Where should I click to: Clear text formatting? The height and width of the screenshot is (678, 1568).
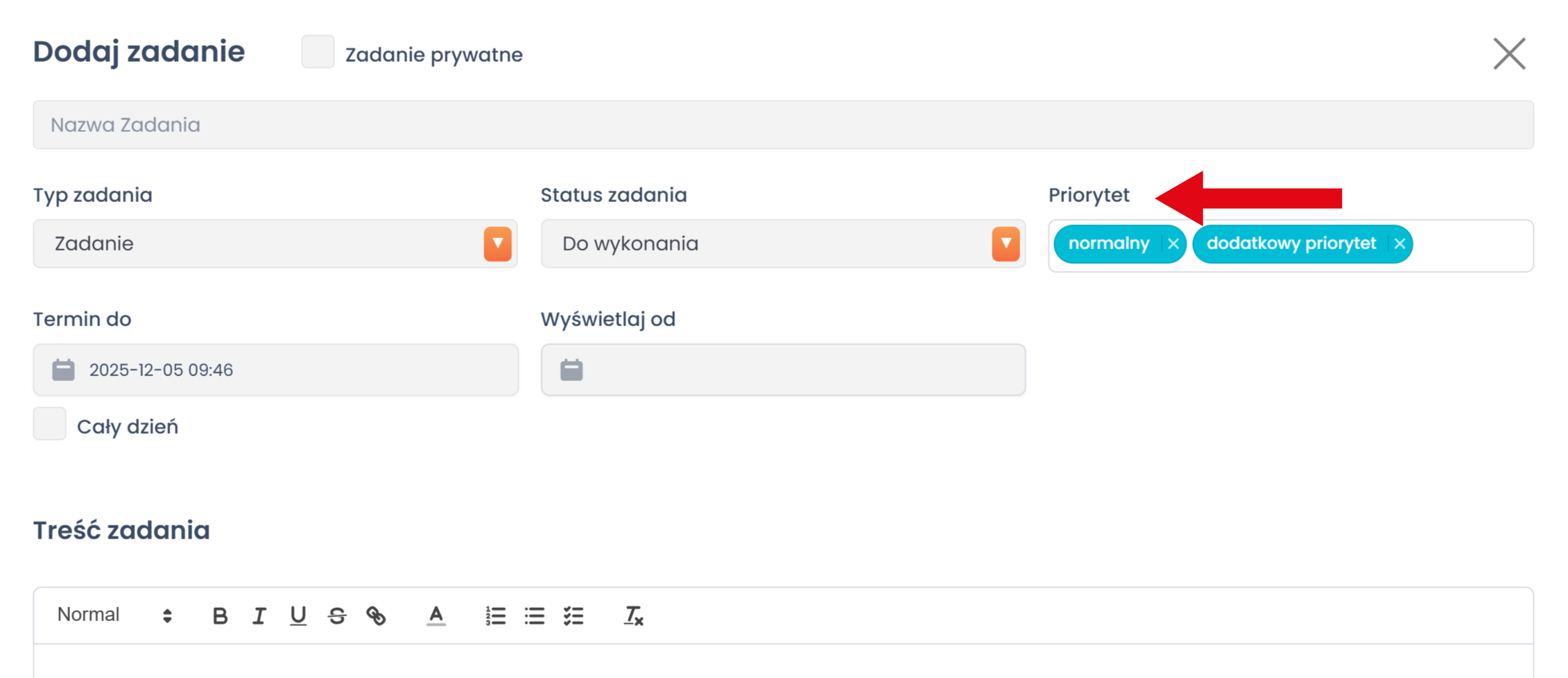pyautogui.click(x=633, y=616)
